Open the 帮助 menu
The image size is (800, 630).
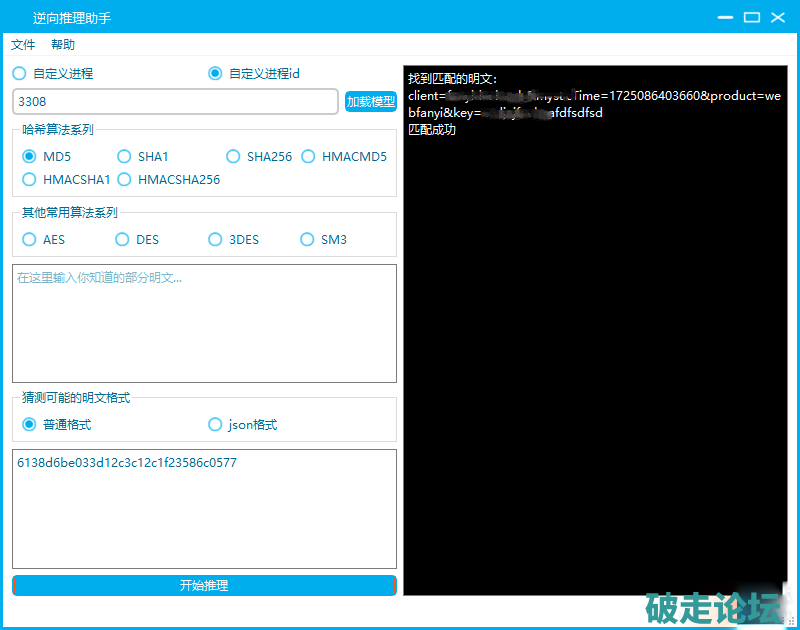coord(63,45)
